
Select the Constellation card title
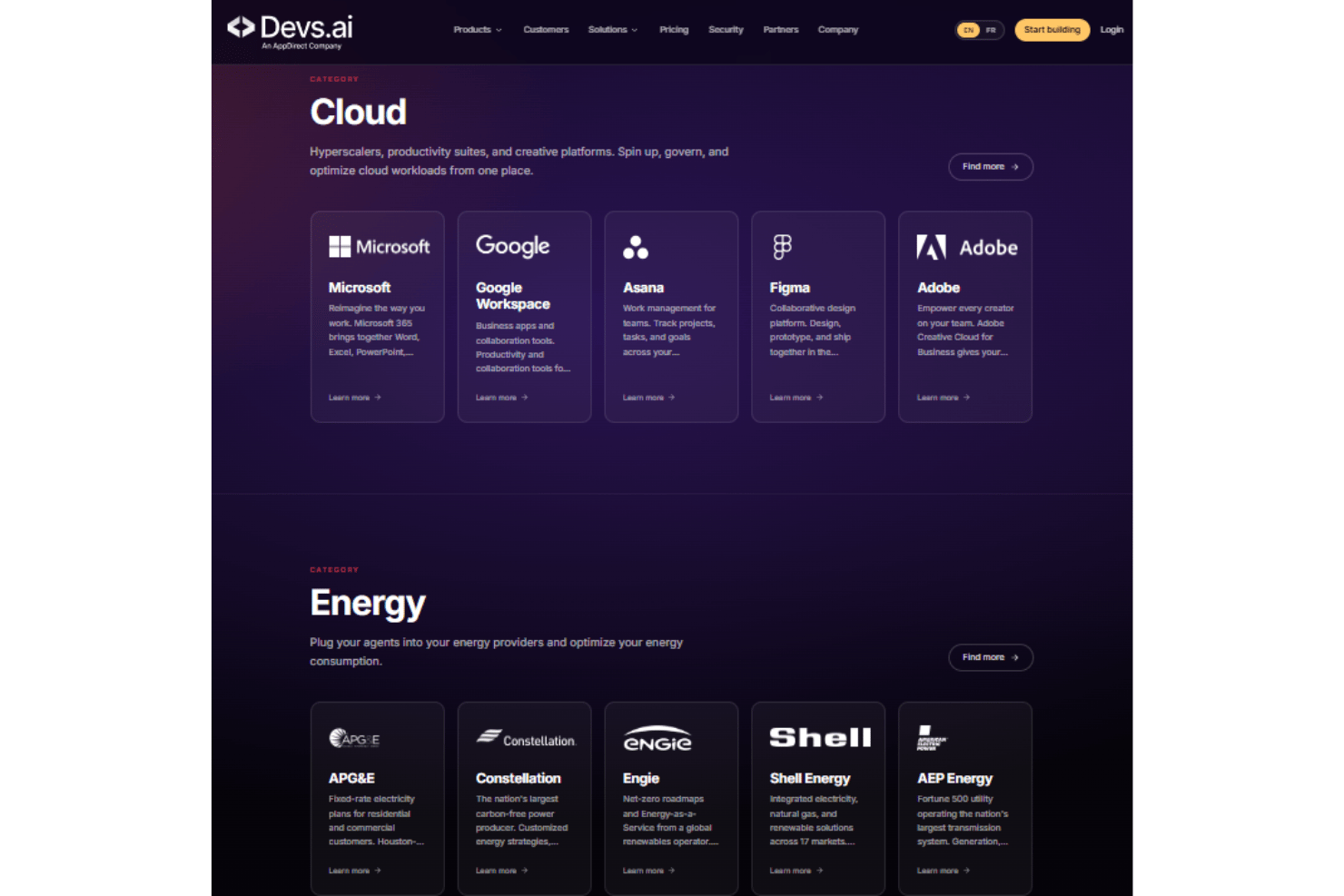point(519,779)
